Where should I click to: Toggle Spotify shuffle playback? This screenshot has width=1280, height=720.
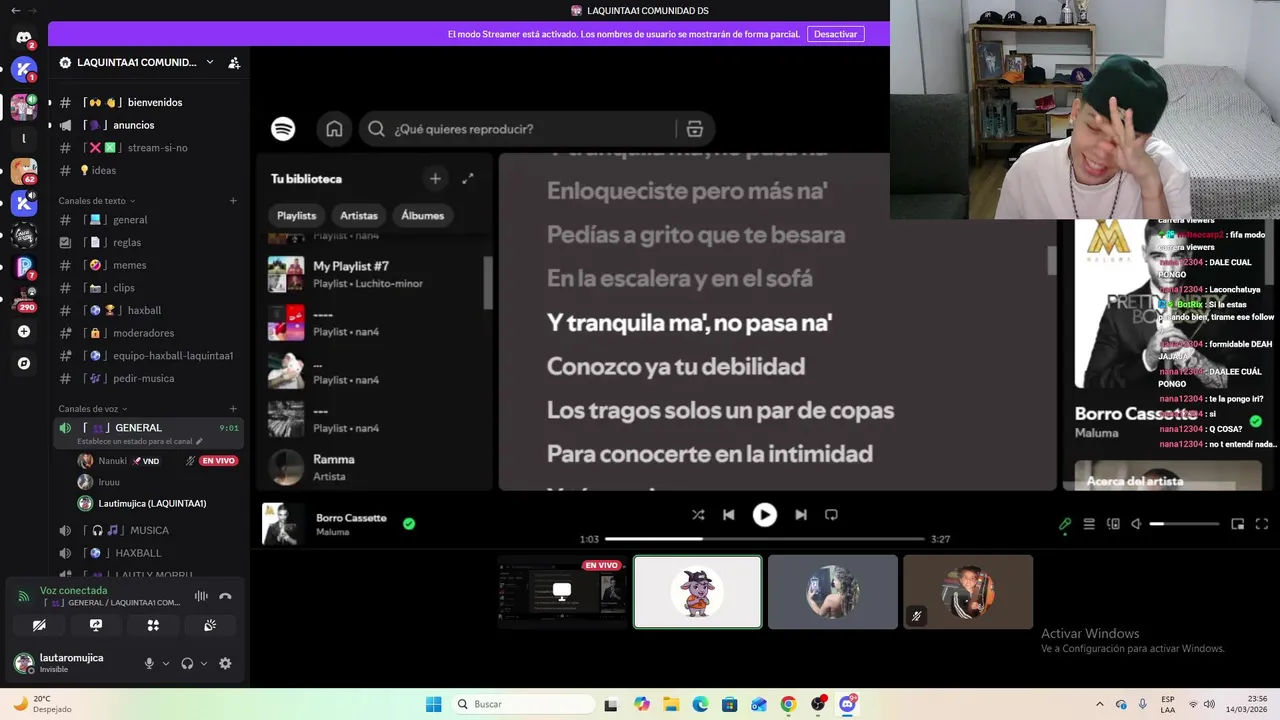point(698,515)
